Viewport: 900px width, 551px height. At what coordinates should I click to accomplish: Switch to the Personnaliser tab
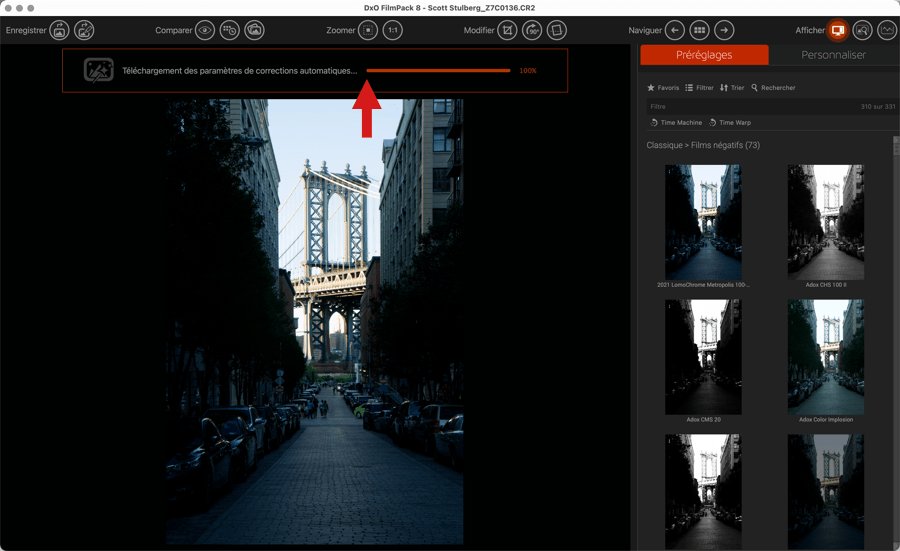[833, 55]
